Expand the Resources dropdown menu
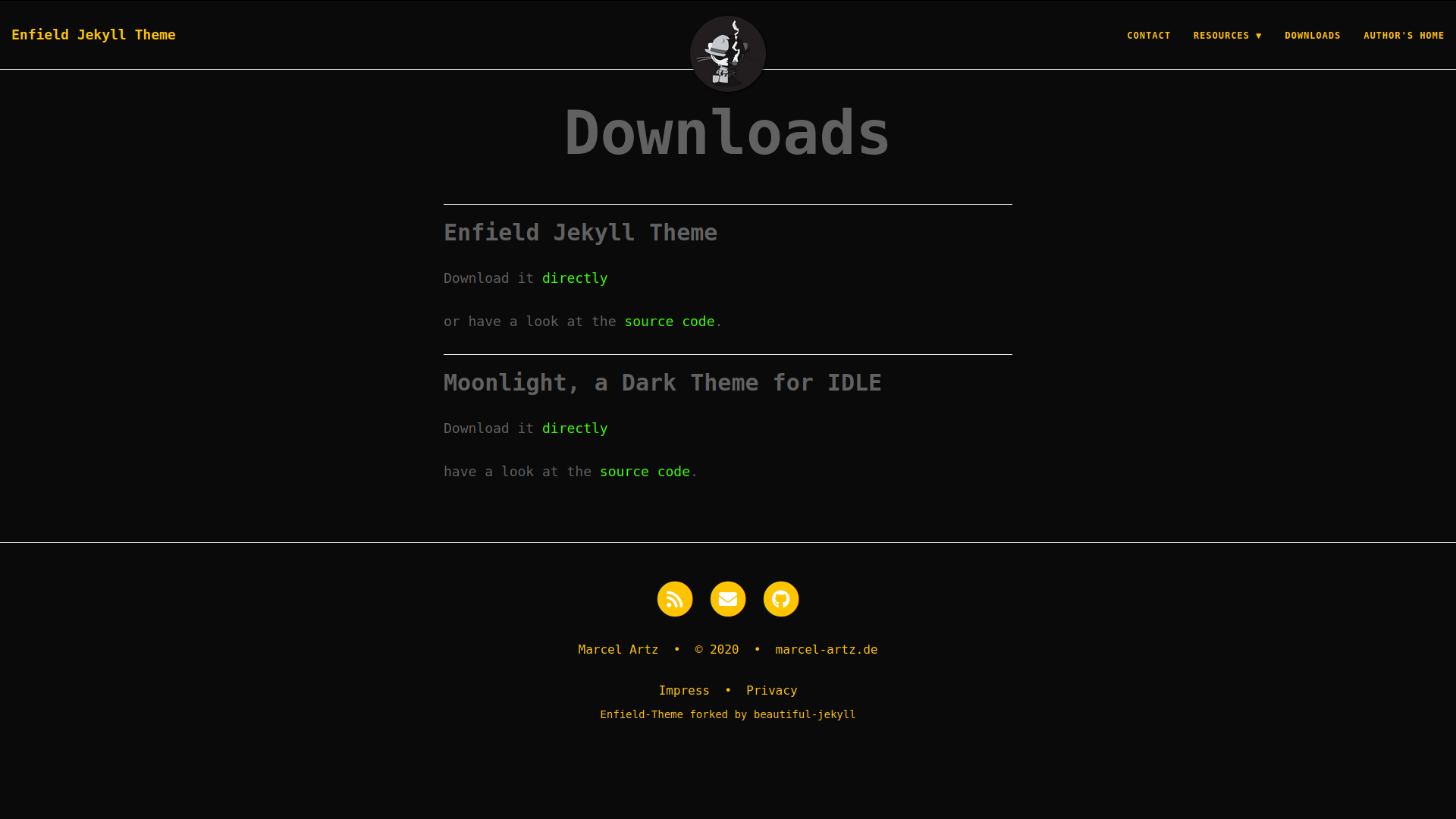1456x819 pixels. click(1227, 36)
